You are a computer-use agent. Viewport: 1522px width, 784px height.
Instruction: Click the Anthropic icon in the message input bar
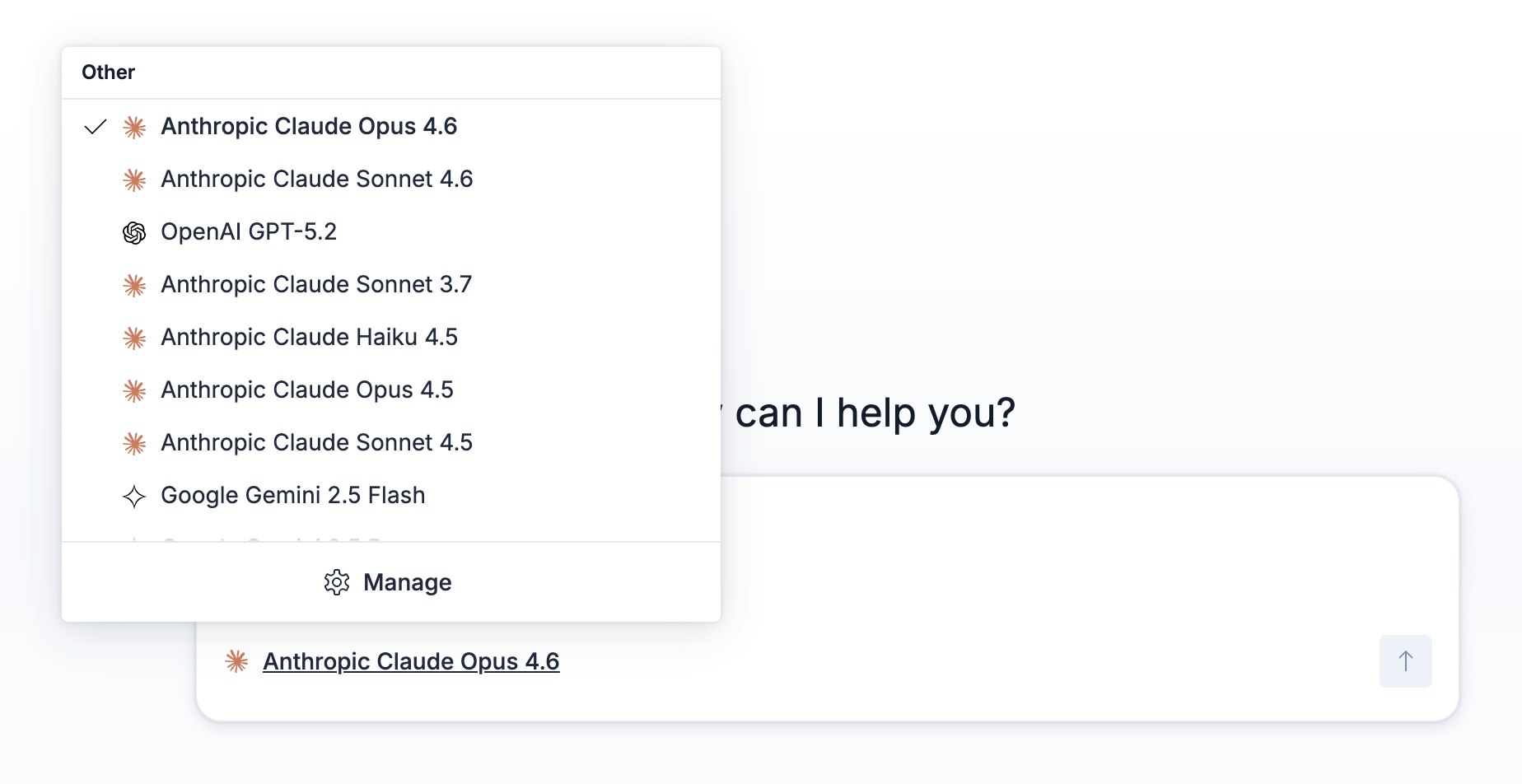click(236, 661)
